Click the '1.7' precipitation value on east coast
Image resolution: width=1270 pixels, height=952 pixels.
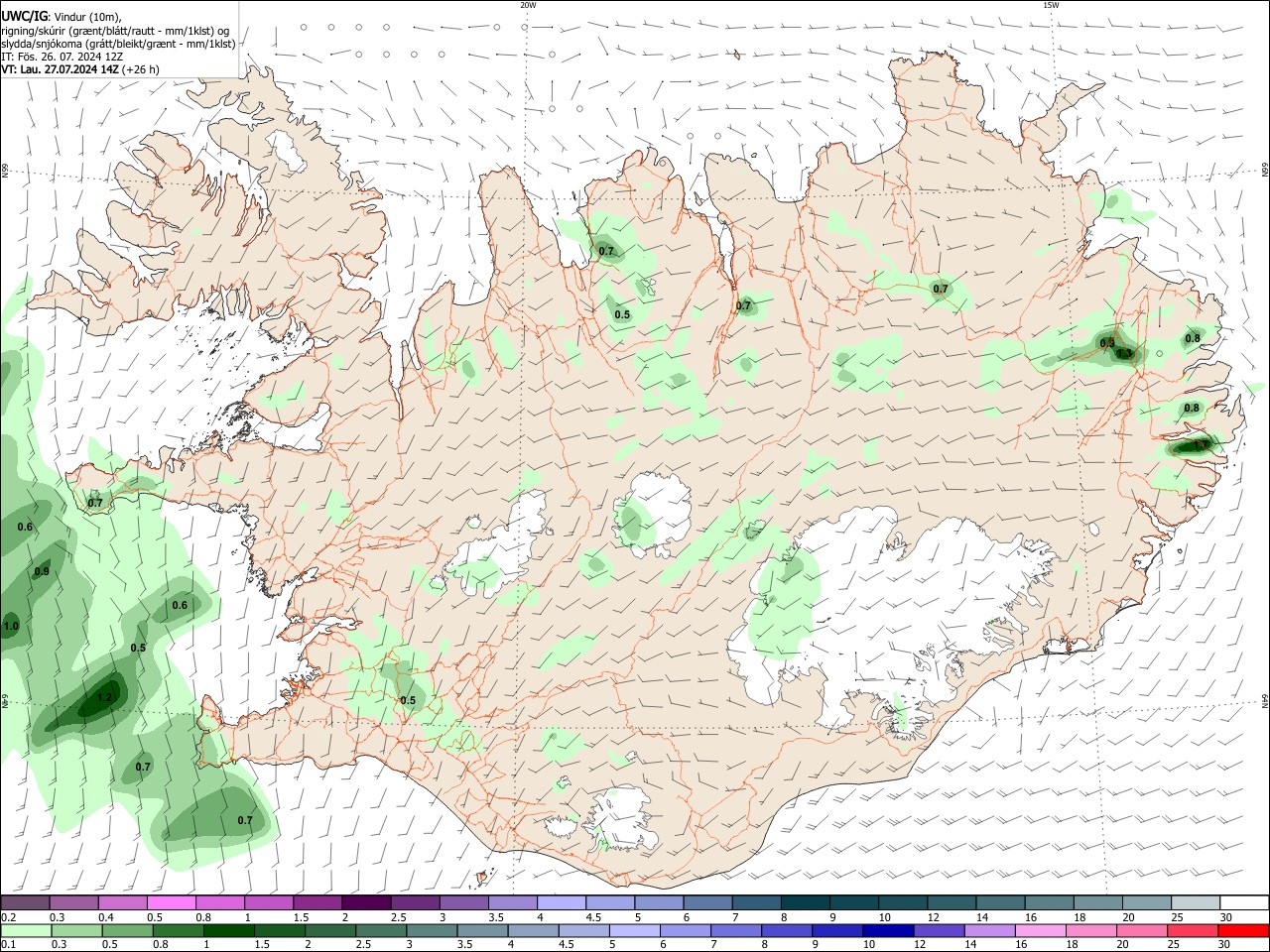(1203, 446)
